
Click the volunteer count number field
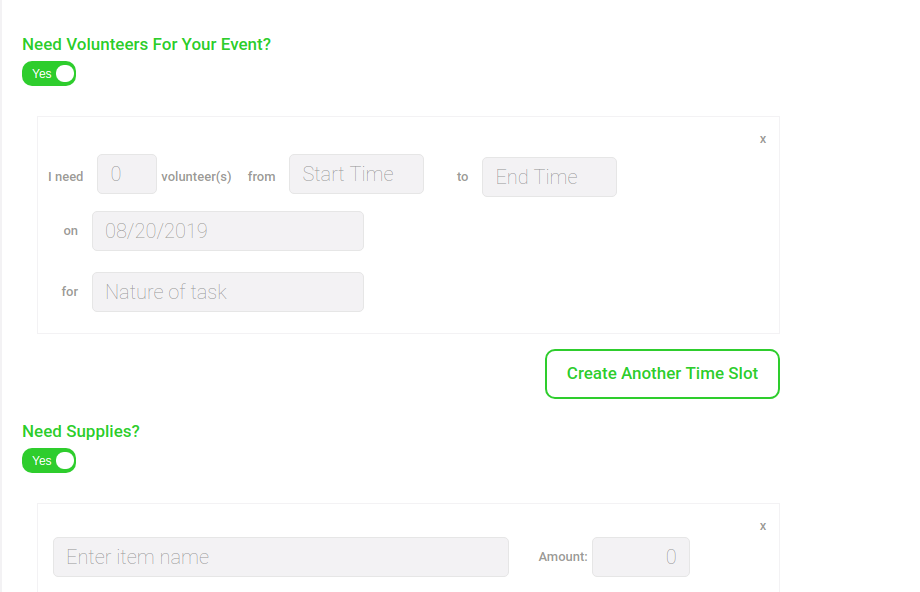click(x=127, y=174)
